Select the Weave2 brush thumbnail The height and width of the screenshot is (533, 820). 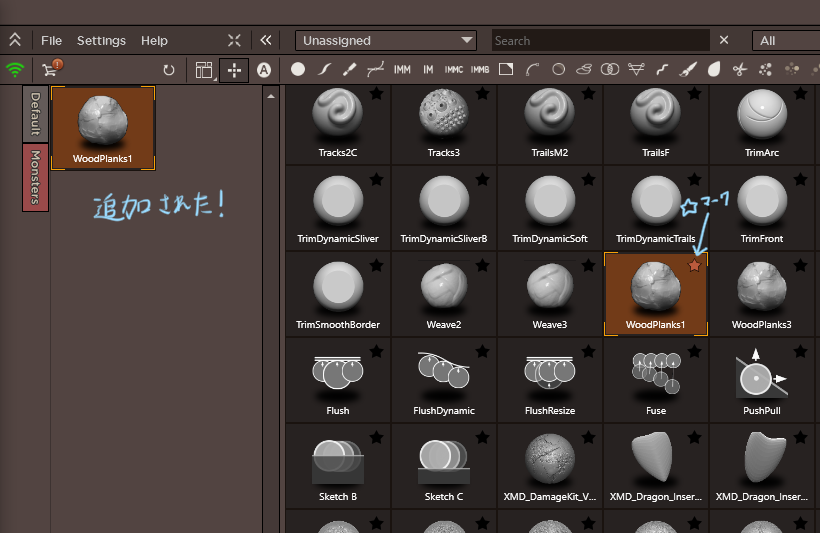443,296
